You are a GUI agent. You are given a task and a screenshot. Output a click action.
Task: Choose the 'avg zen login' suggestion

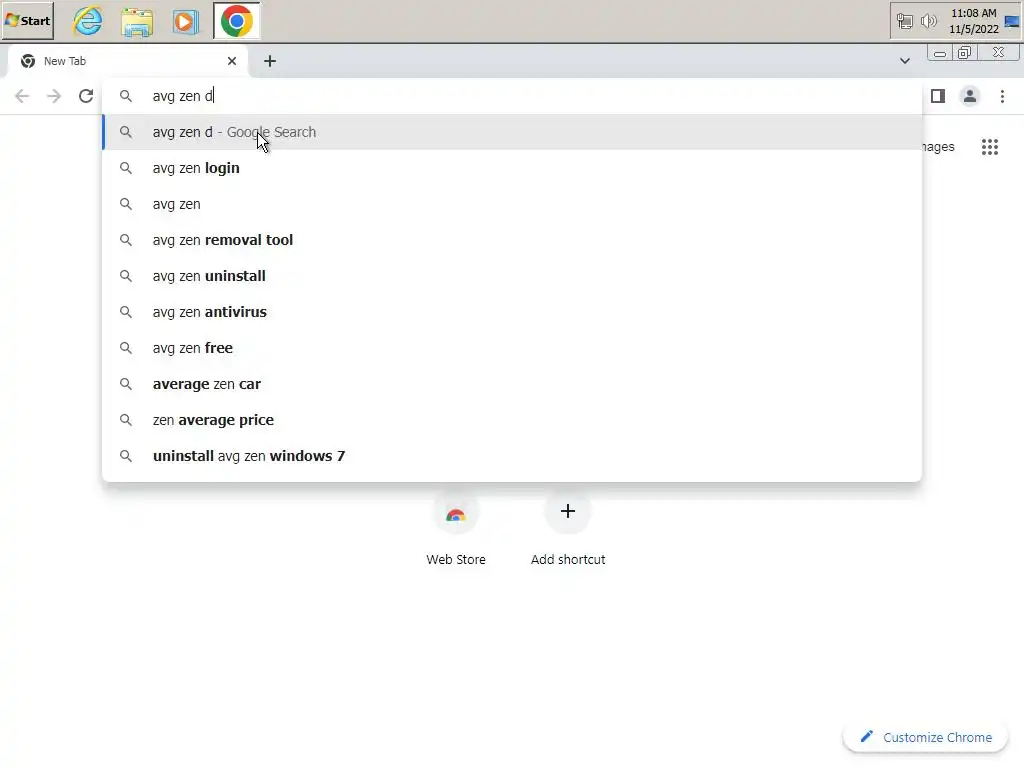click(x=512, y=168)
